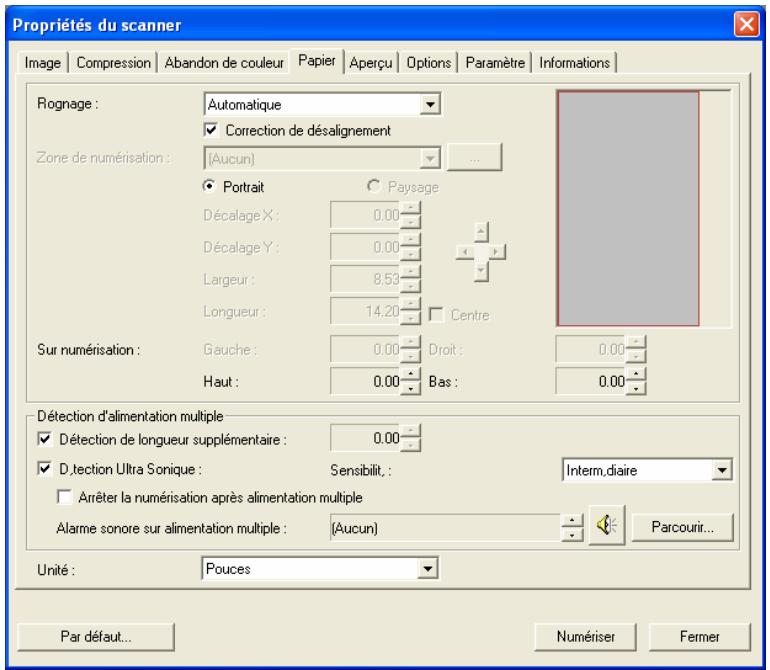770x670 pixels.
Task: Select next alarm sound with down spinner
Action: click(572, 534)
